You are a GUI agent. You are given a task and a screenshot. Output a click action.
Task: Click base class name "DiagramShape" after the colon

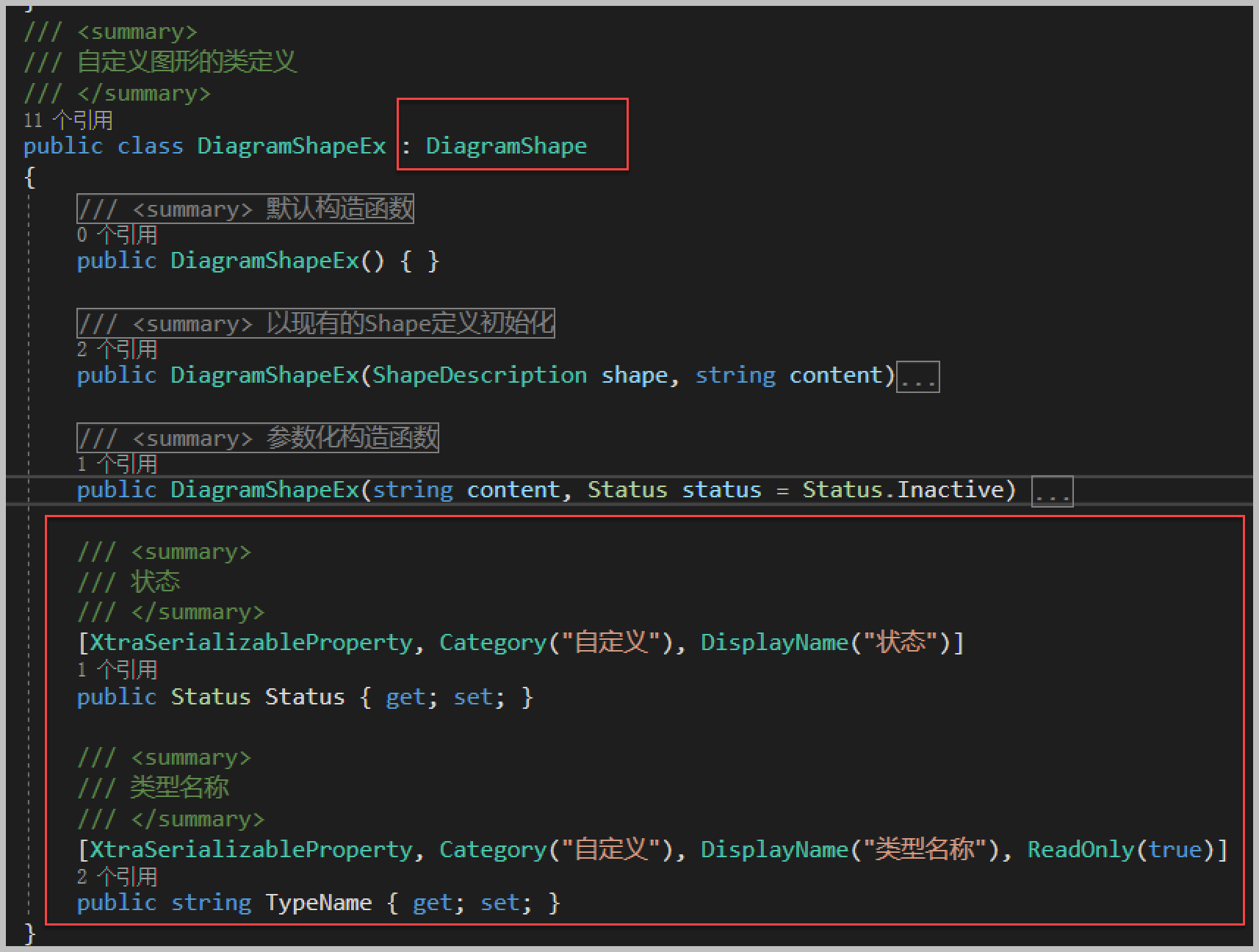[507, 145]
